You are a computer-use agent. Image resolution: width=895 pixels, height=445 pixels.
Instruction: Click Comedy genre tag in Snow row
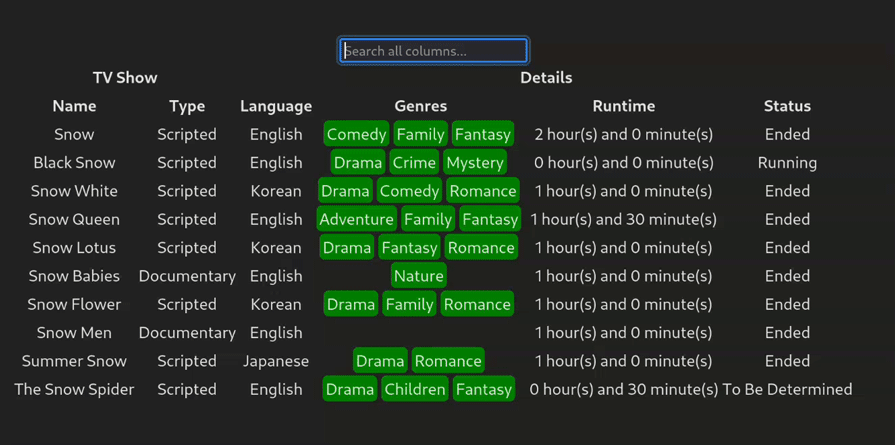point(357,135)
